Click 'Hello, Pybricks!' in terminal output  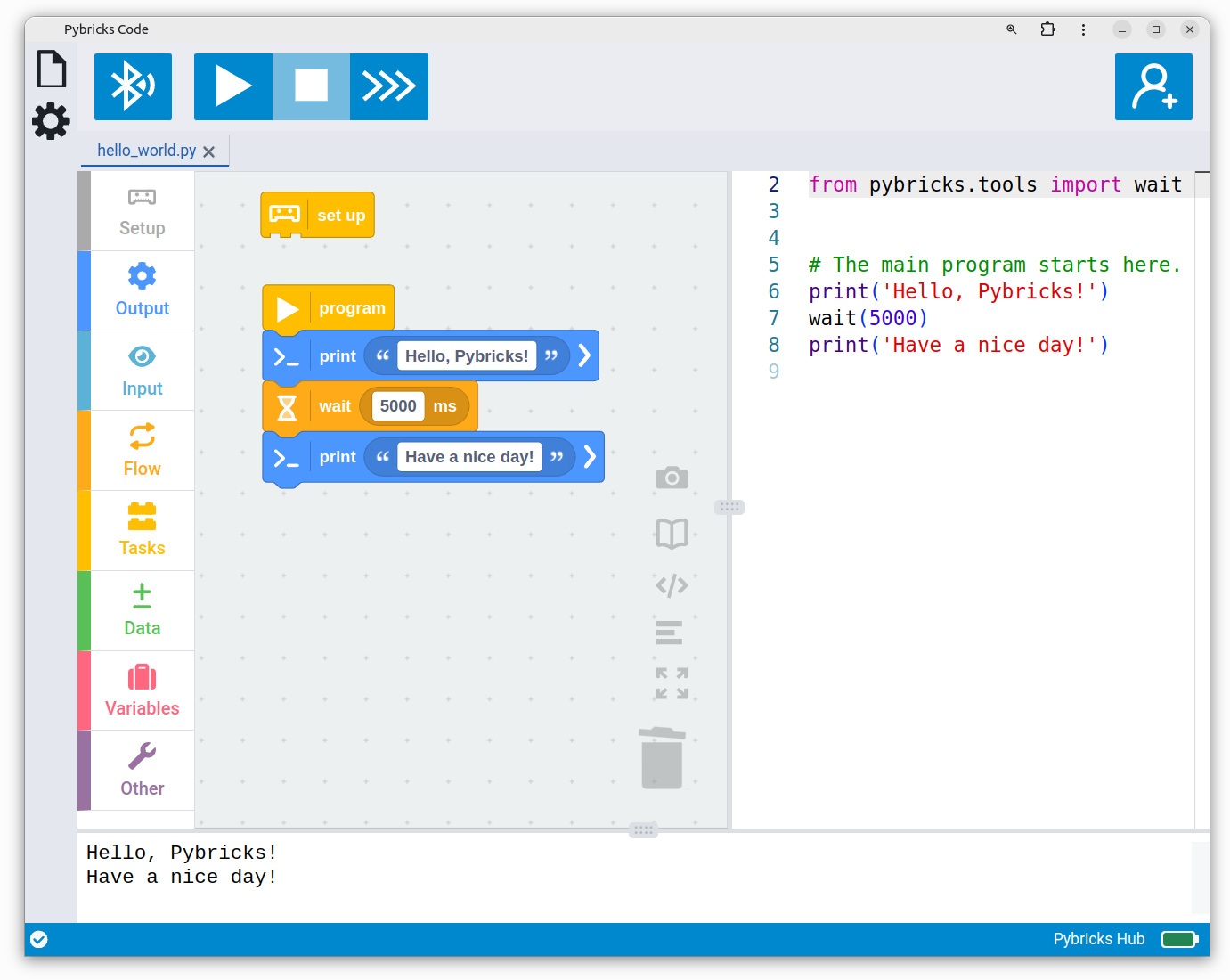[x=182, y=853]
